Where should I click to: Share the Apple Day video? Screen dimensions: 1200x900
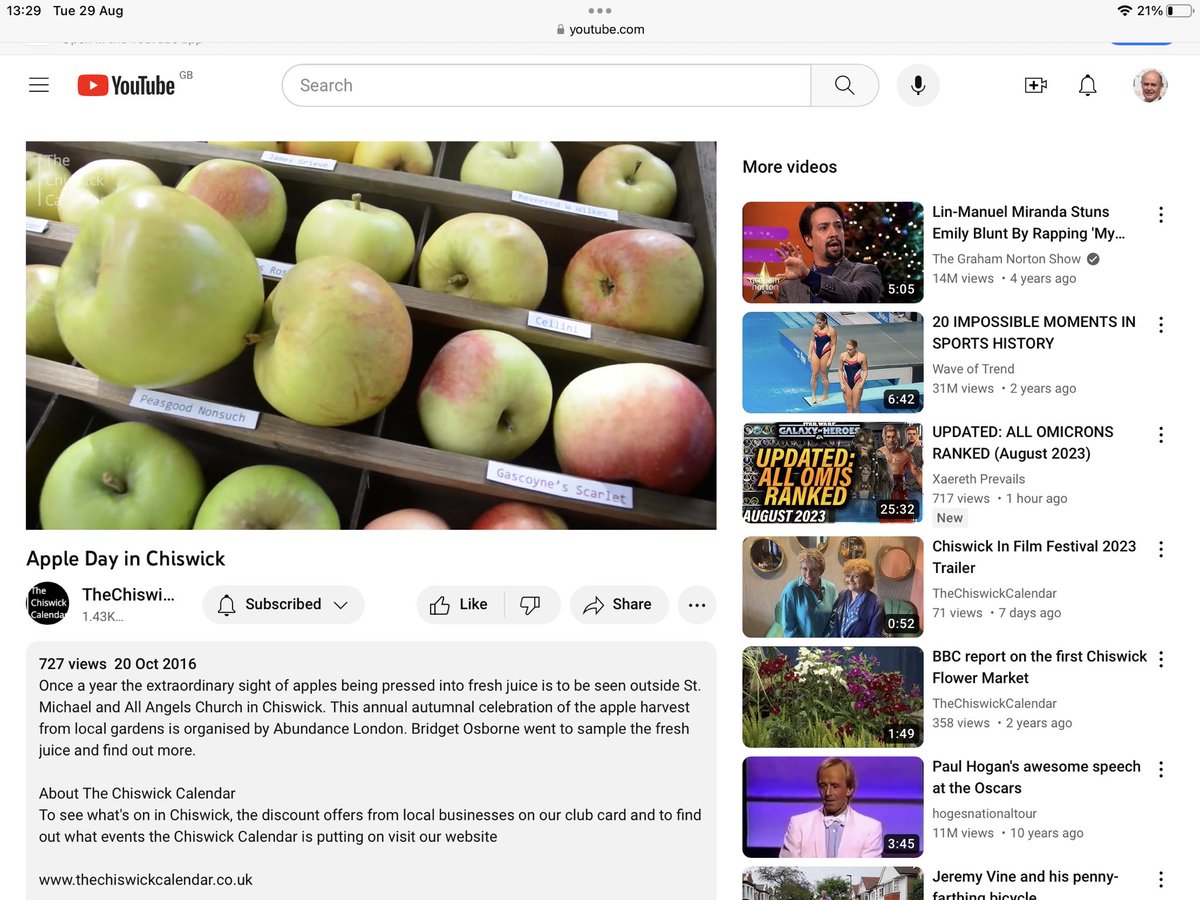point(619,604)
